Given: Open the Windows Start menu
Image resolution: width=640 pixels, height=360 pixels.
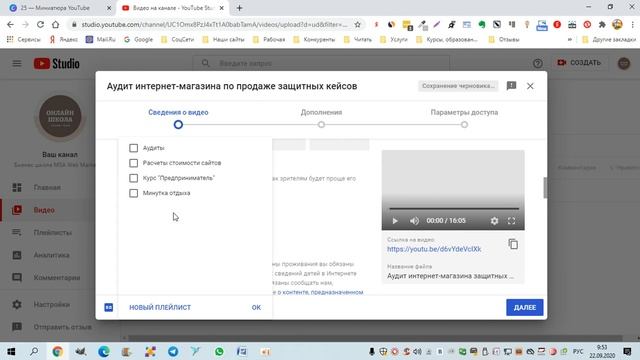Looking at the screenshot, I should 11,351.
